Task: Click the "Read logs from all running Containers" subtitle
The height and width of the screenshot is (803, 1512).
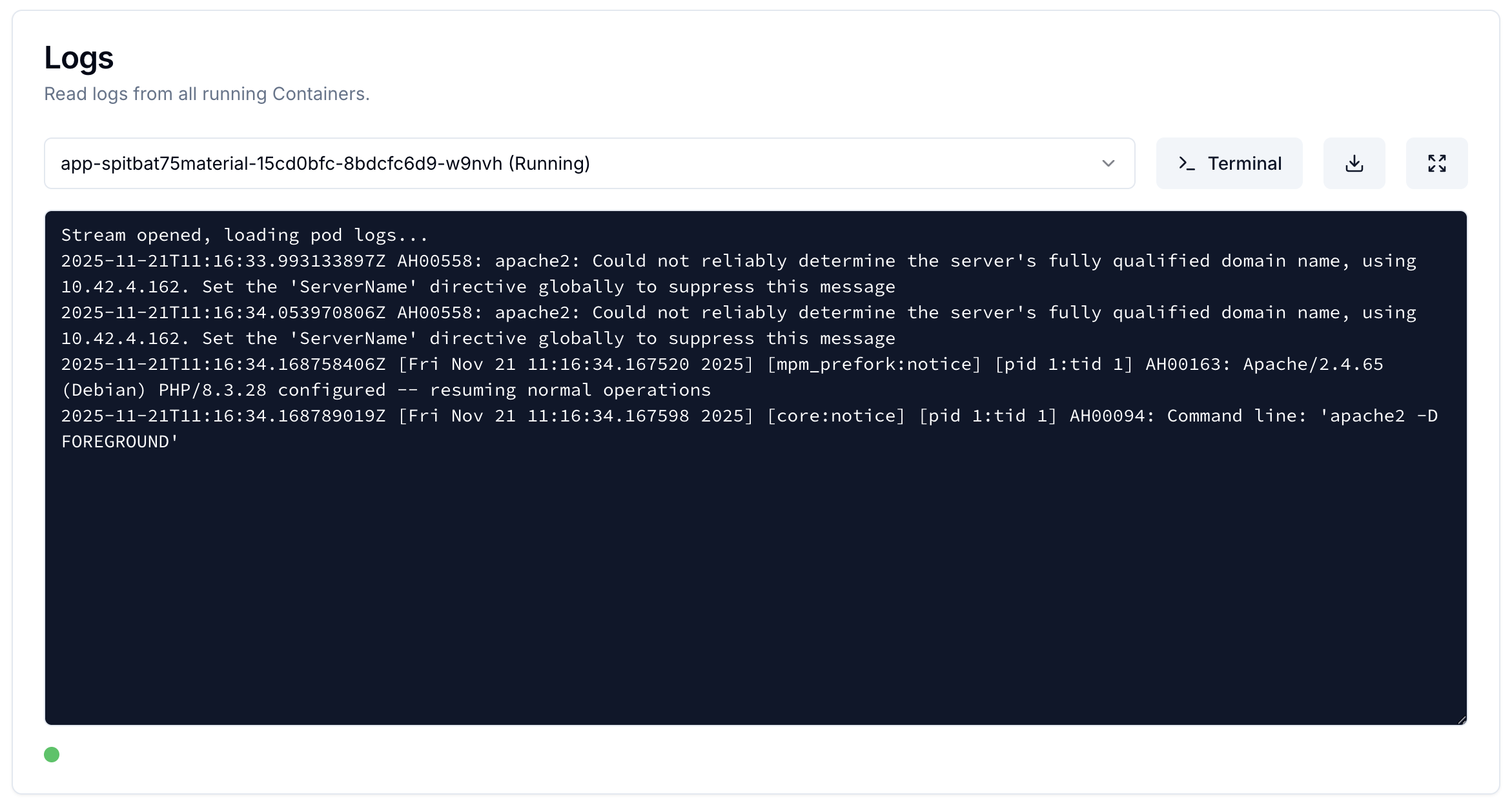Action: 207,94
